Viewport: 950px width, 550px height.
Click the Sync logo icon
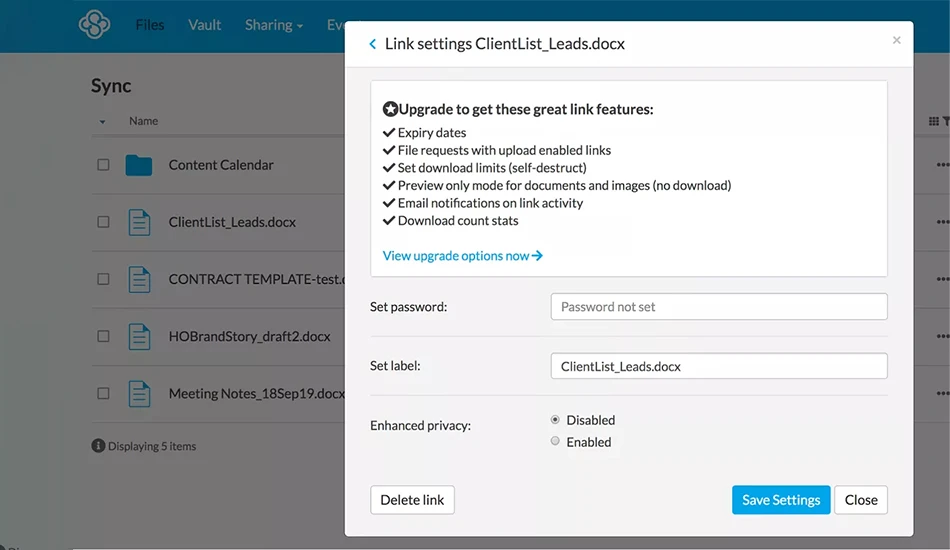pos(95,25)
